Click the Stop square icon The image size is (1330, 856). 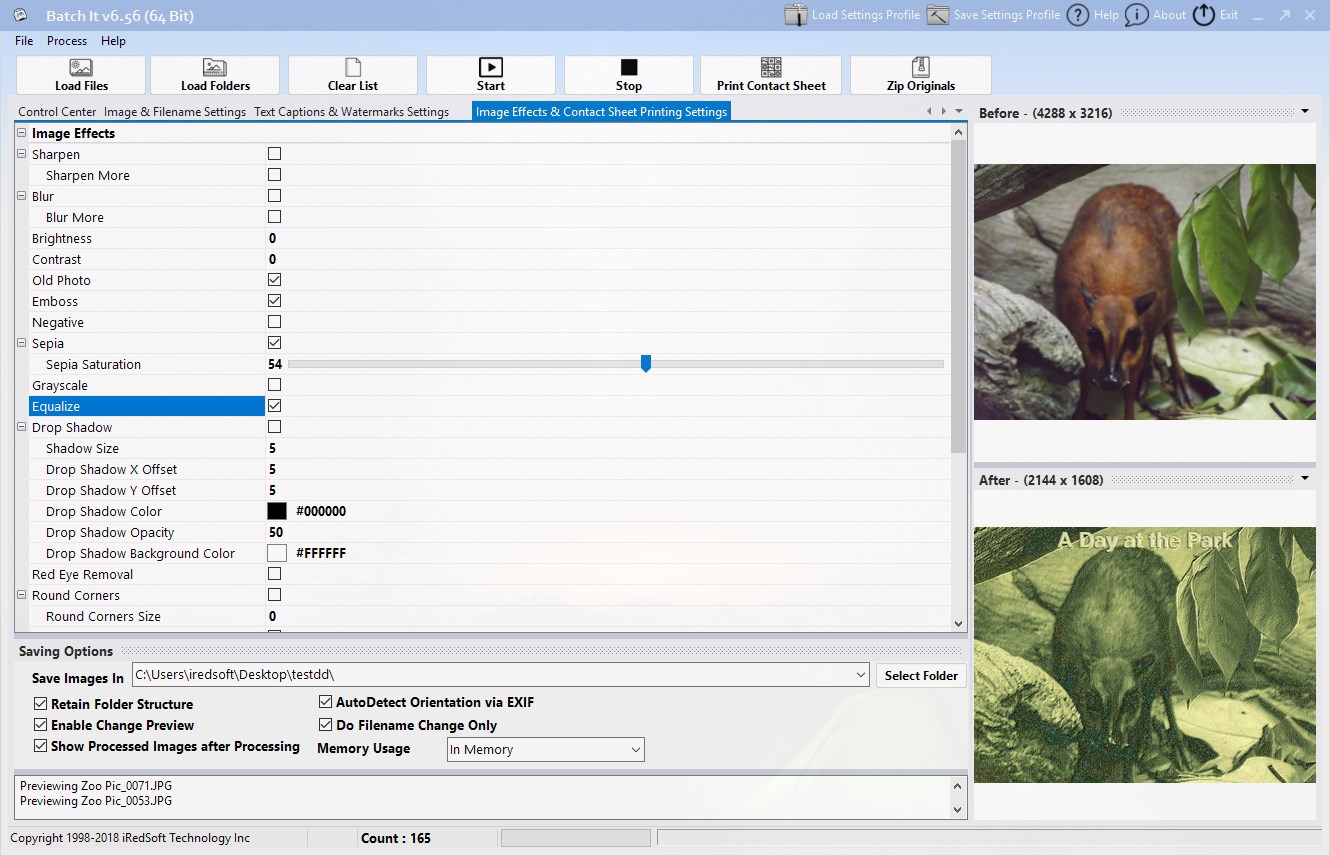tap(629, 67)
